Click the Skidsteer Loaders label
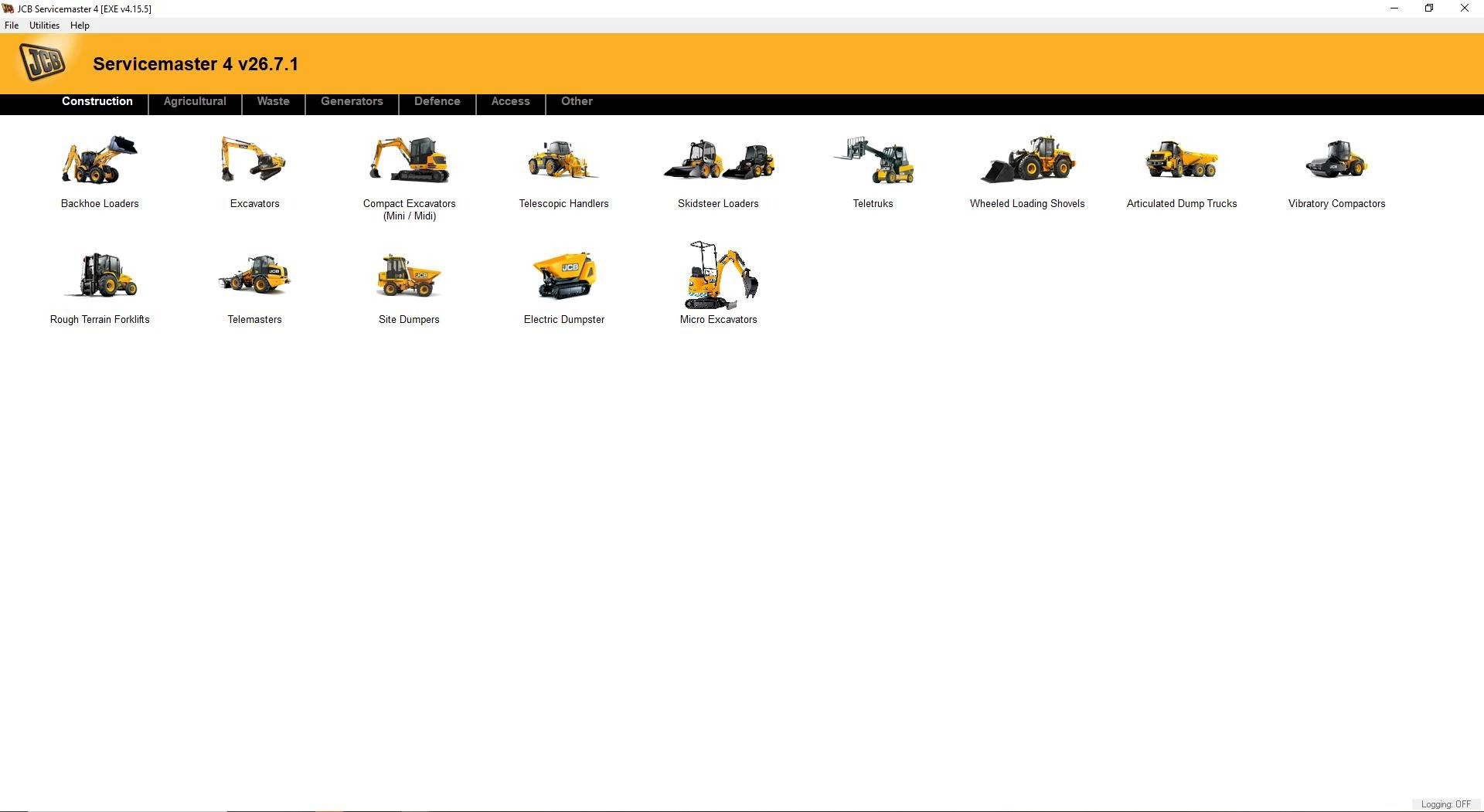Image resolution: width=1484 pixels, height=812 pixels. coord(718,204)
